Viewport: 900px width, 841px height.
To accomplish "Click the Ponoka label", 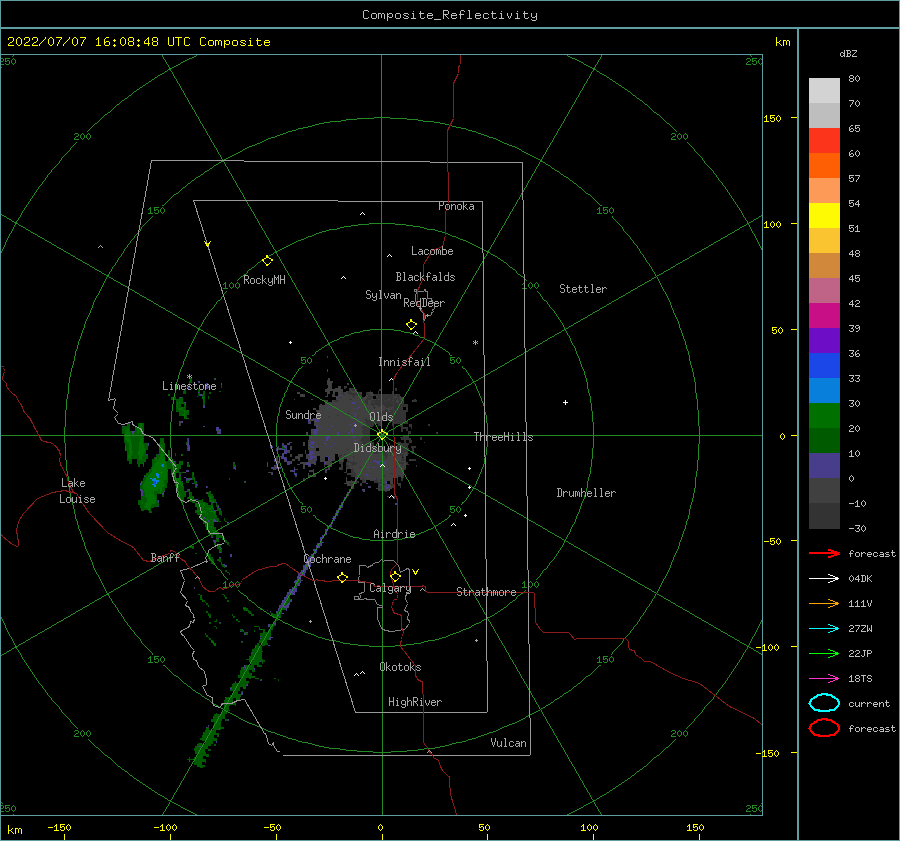I will (456, 206).
